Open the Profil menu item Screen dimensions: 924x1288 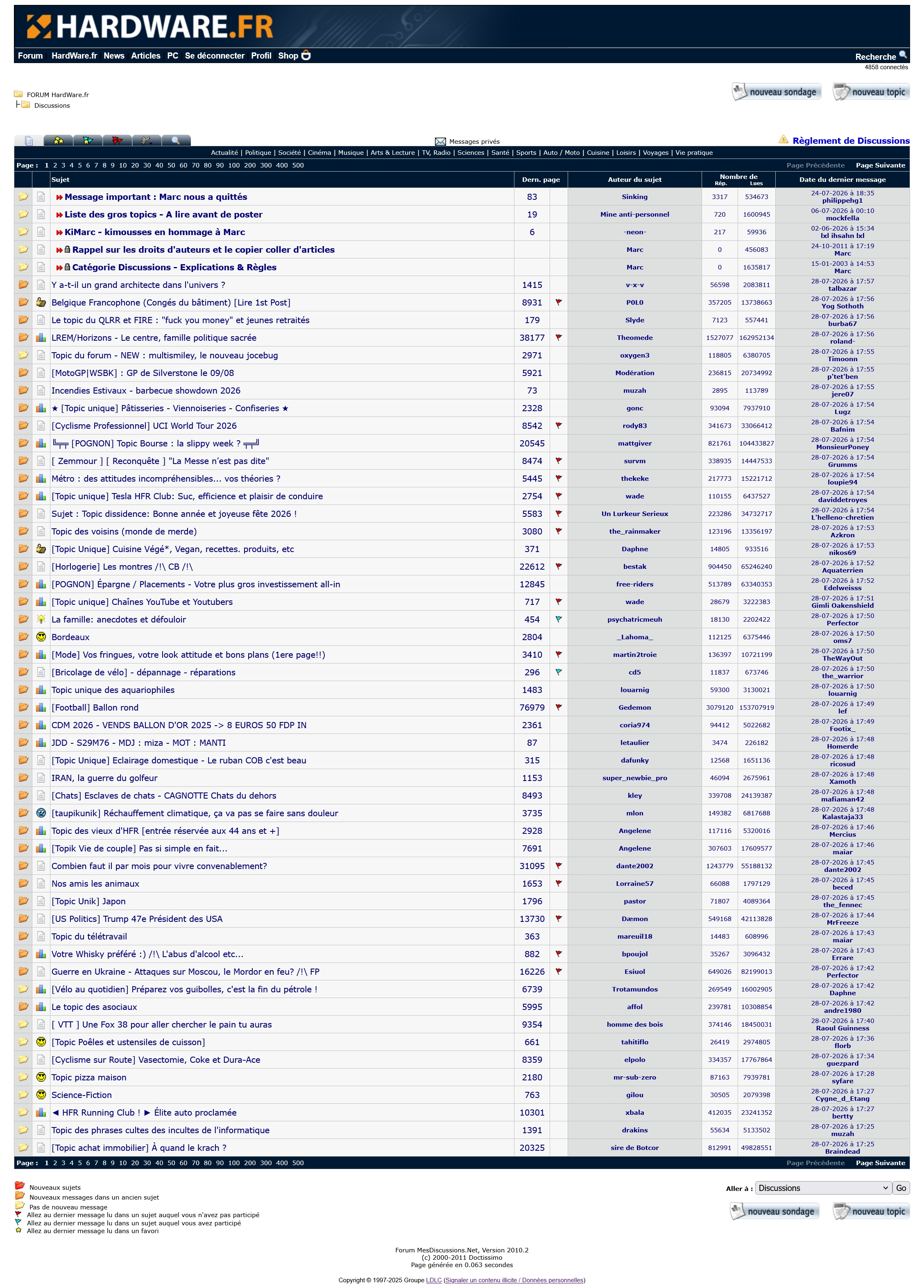click(x=261, y=56)
